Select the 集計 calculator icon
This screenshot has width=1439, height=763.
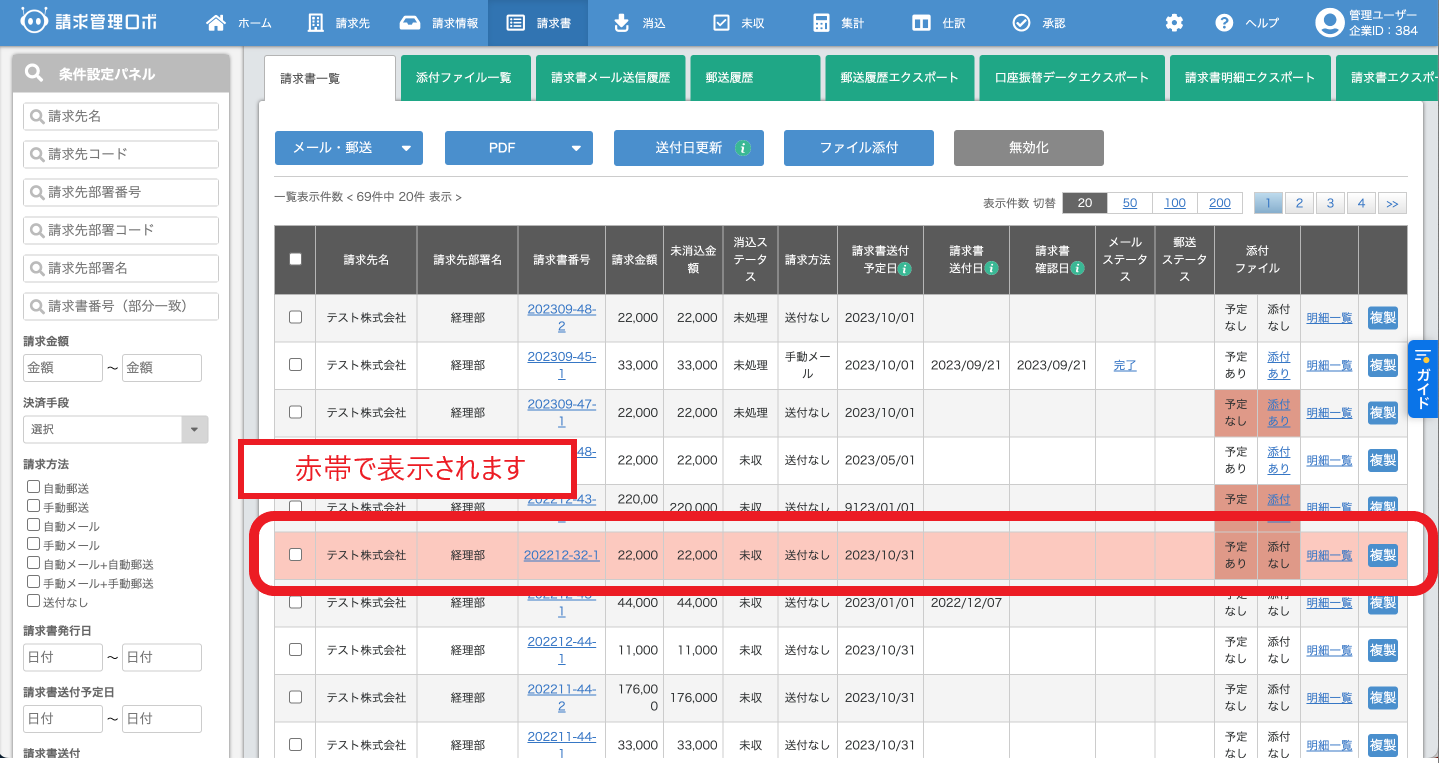[x=821, y=21]
